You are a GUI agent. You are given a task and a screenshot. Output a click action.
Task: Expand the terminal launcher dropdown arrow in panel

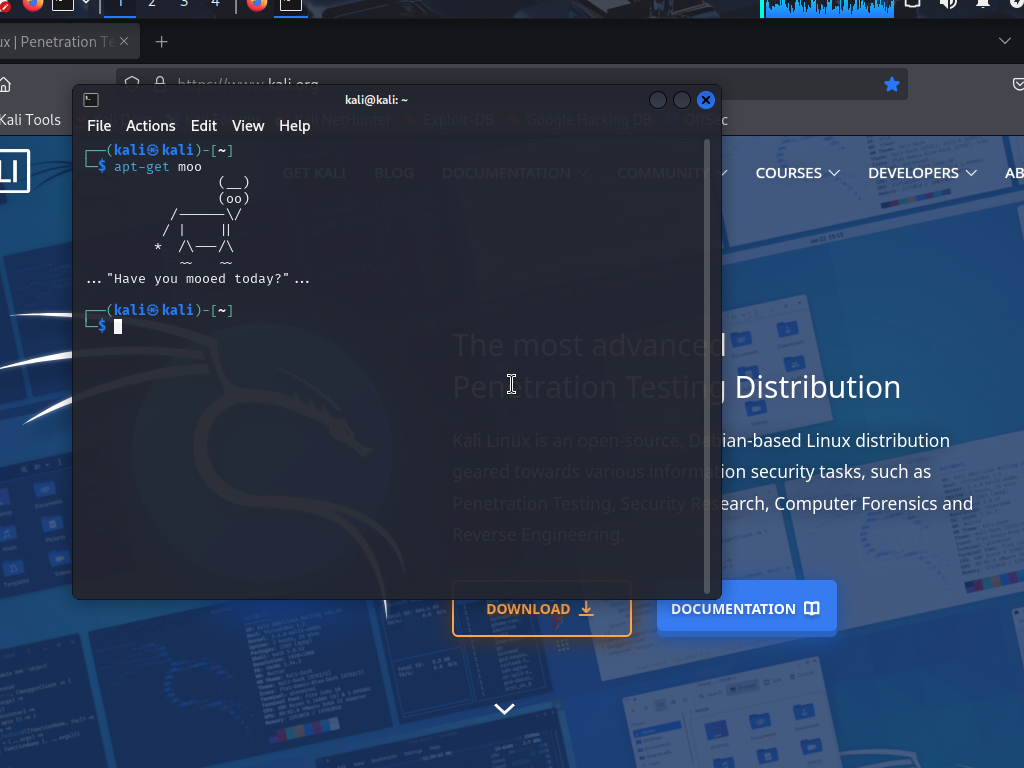(86, 3)
